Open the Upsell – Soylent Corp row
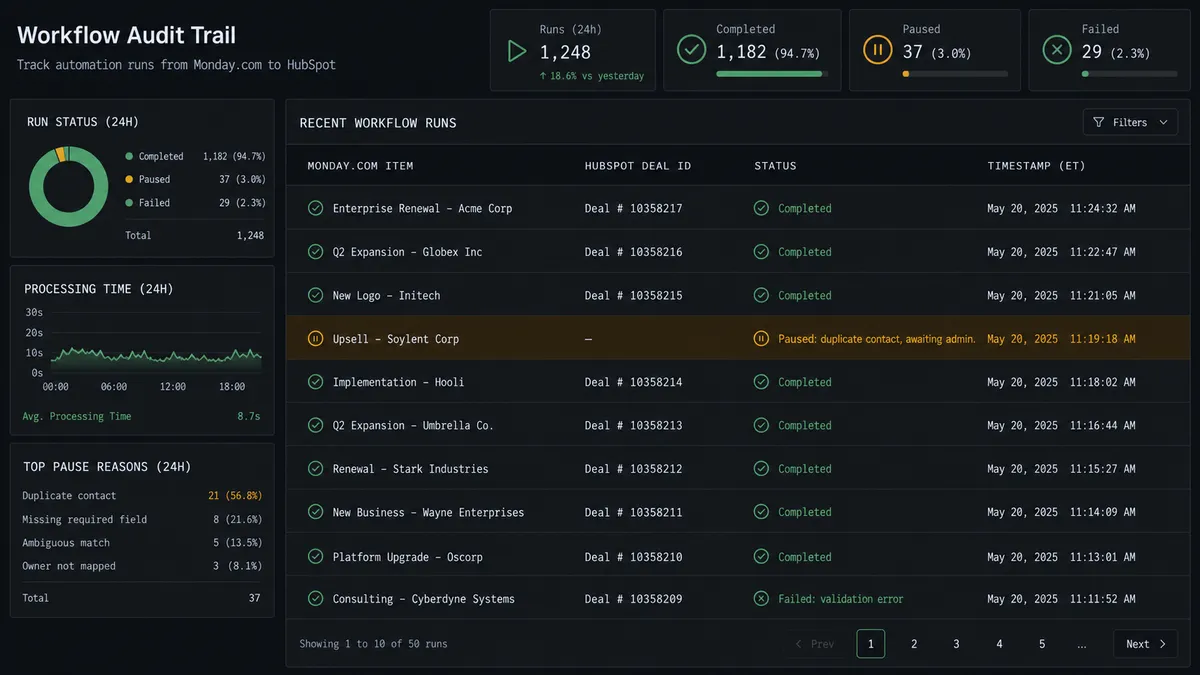 [738, 339]
